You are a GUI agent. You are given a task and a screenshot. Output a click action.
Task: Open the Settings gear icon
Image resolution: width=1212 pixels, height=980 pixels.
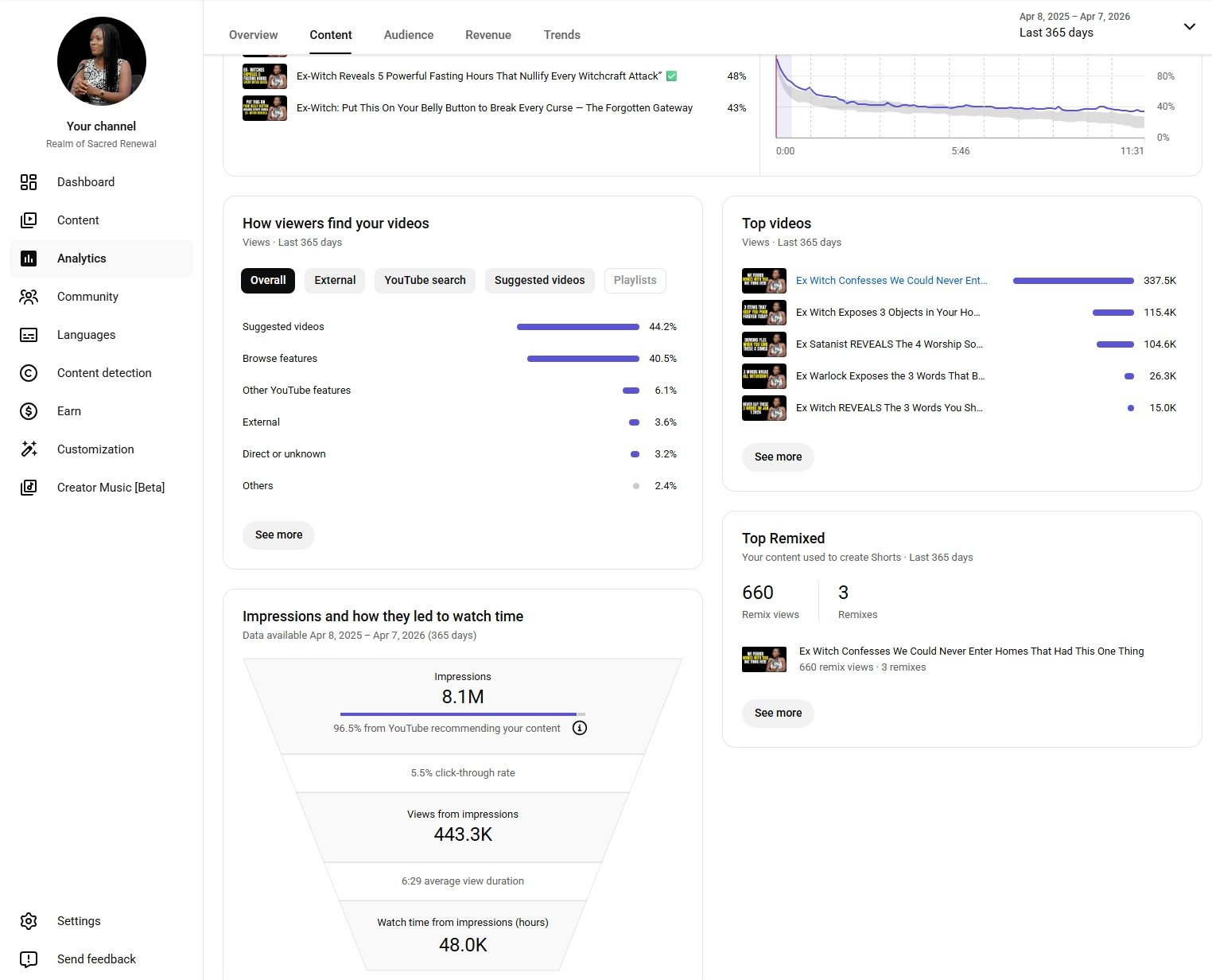click(x=29, y=921)
